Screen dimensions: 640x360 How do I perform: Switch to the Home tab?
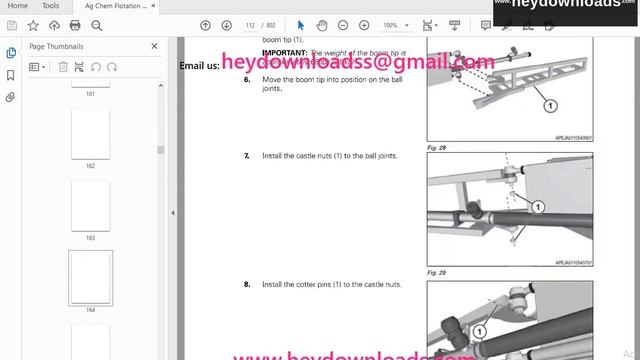pyautogui.click(x=18, y=6)
